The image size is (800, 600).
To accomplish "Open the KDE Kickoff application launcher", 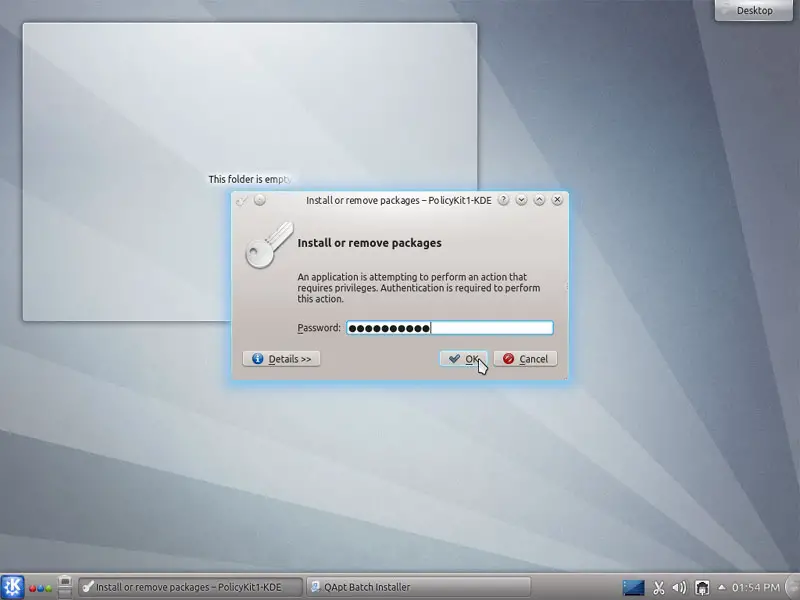I will pos(12,587).
